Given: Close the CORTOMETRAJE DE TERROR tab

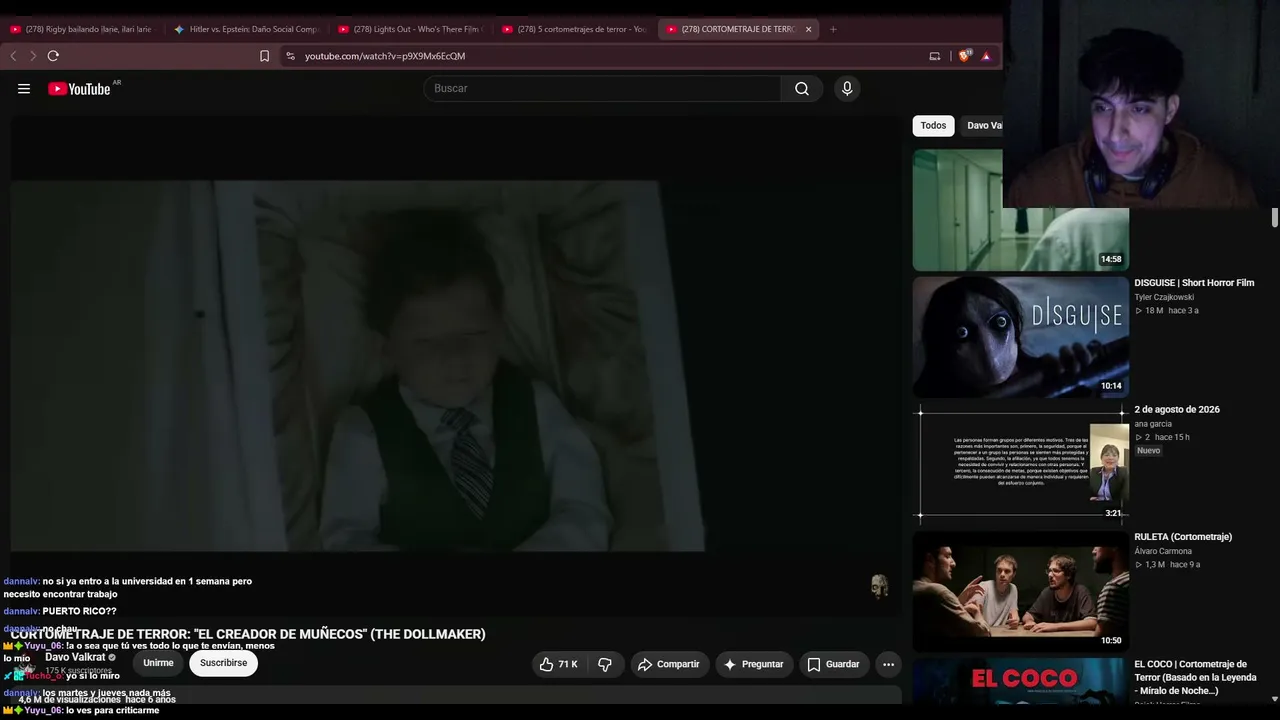Looking at the screenshot, I should point(808,29).
